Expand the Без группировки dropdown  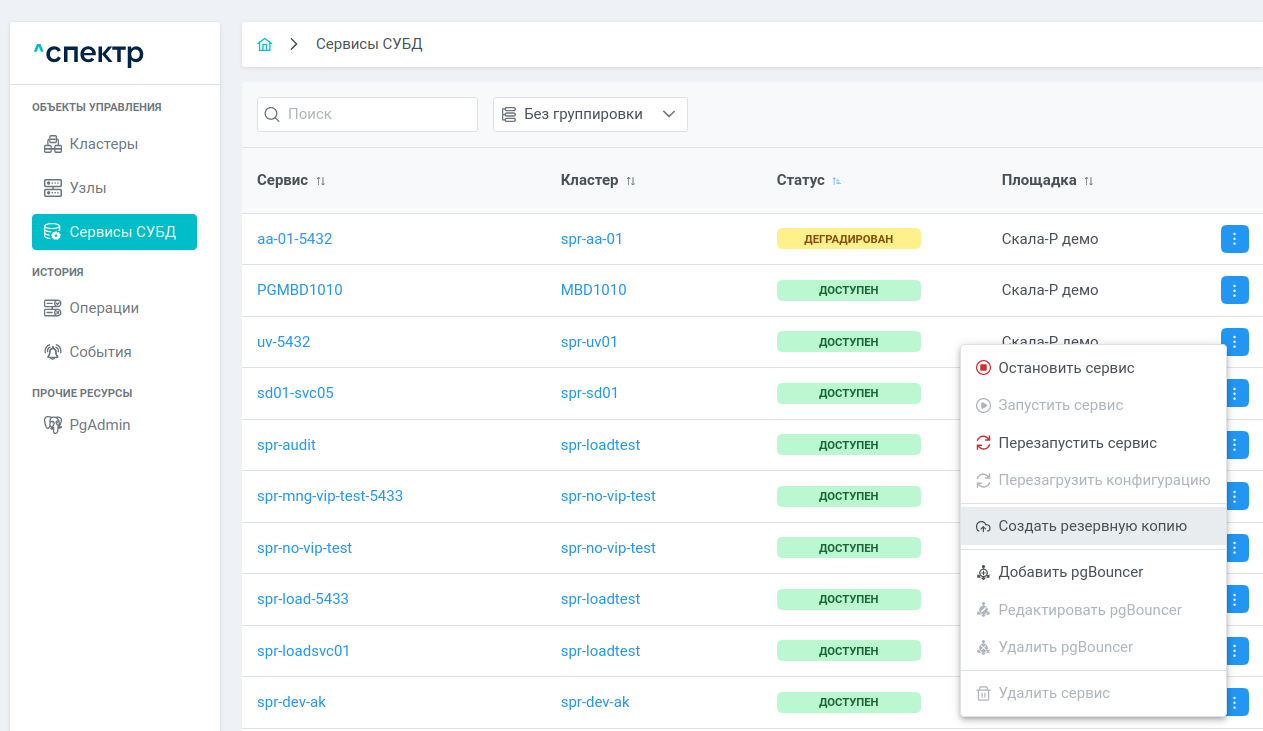[x=590, y=114]
